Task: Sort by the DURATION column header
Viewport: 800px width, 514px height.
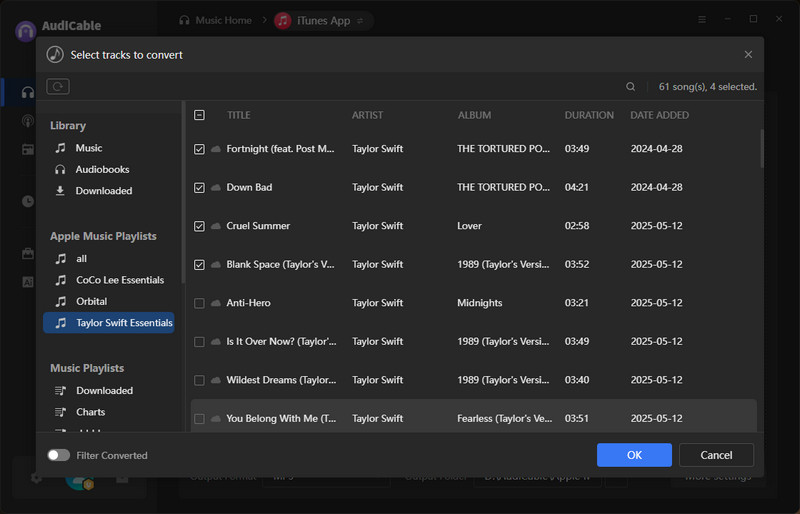Action: 589,115
